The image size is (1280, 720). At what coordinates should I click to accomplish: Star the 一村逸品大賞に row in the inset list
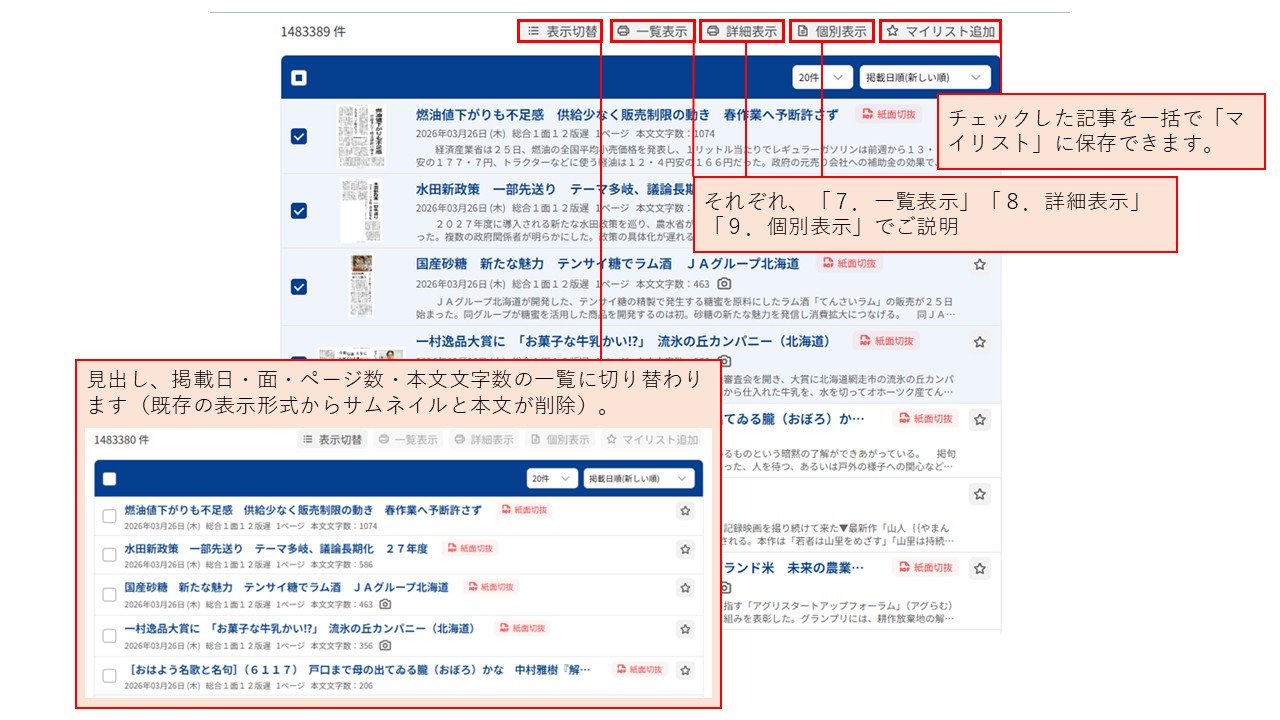(x=685, y=629)
